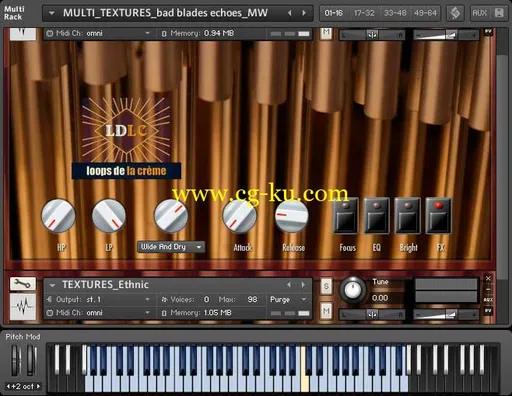The width and height of the screenshot is (512, 396).
Task: Click the Tune value 0.00
Action: point(380,298)
